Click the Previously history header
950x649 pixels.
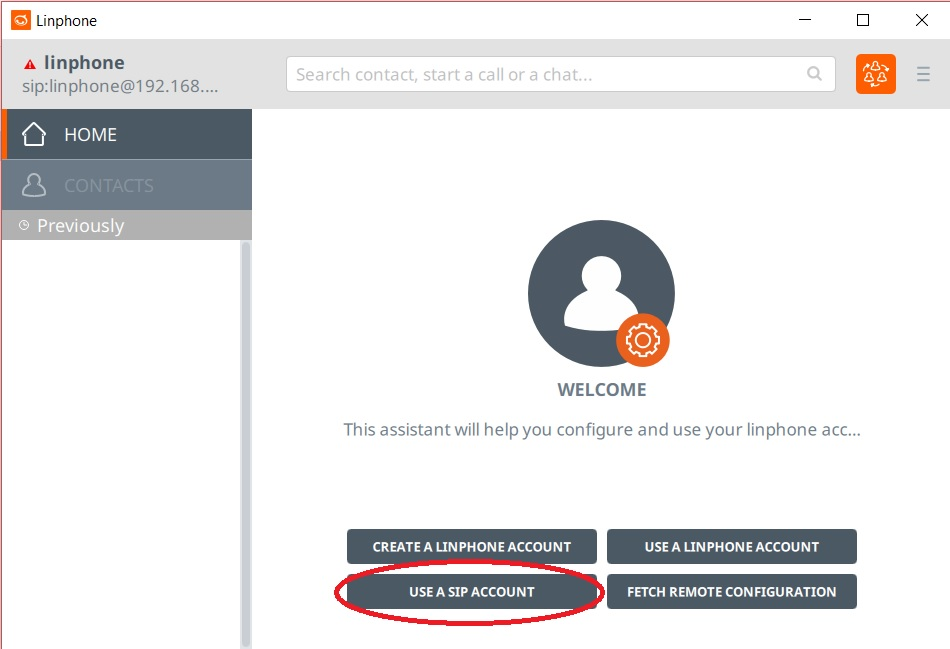[127, 225]
